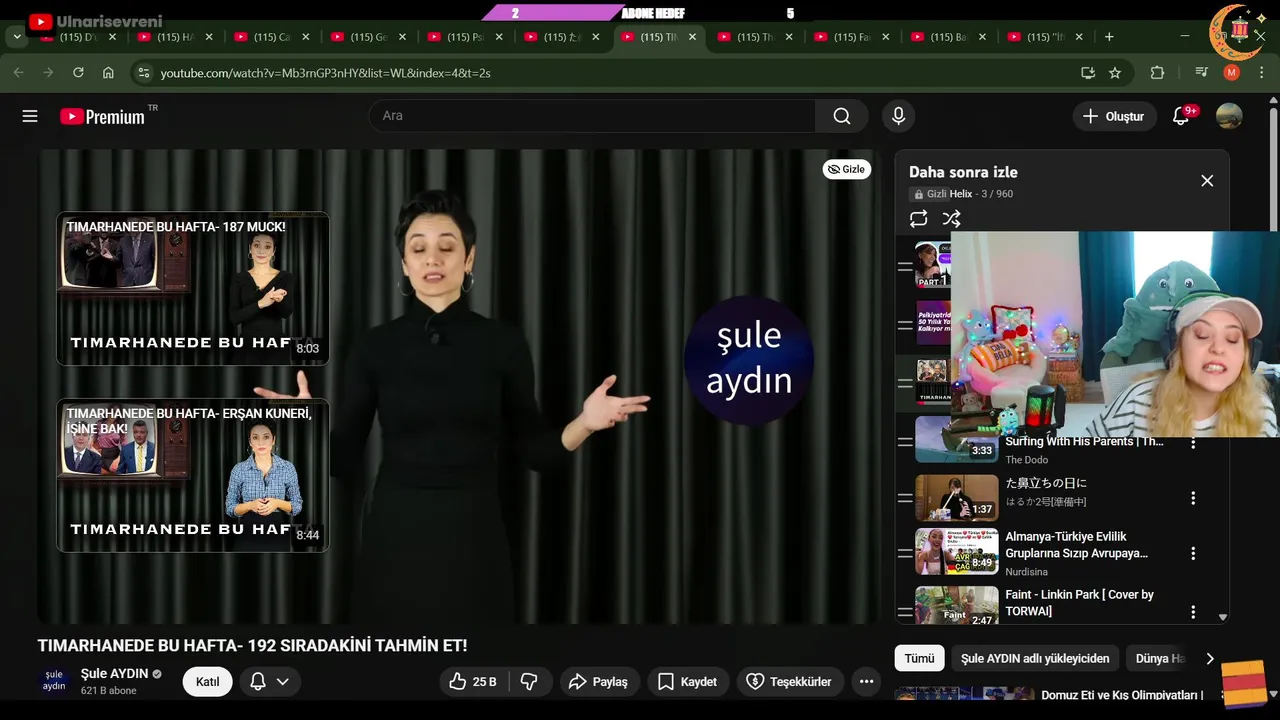Play Almanya-Türkiye Evlilik playlist thumbnail
The image size is (1280, 720).
[957, 551]
